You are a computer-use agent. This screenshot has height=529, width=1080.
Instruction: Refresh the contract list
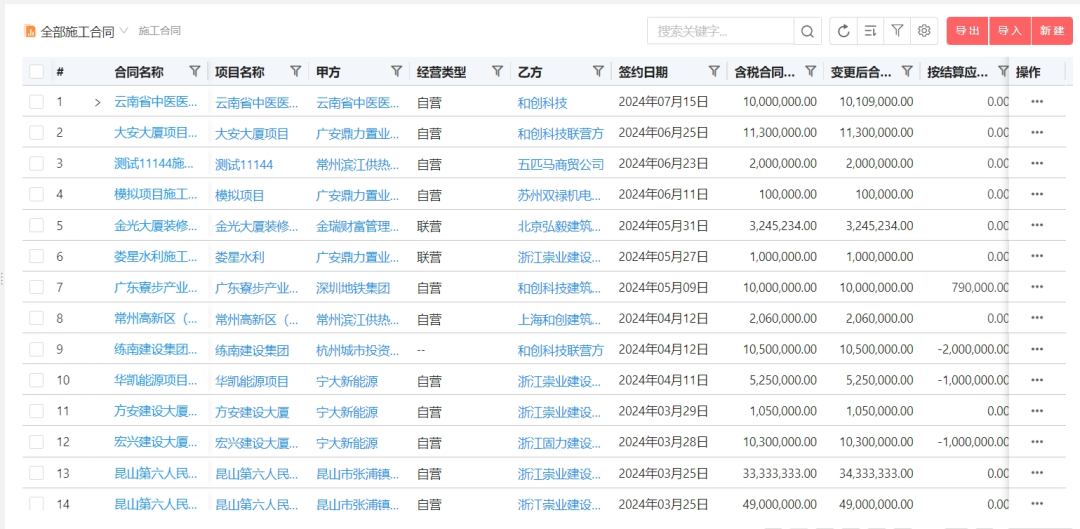click(843, 31)
